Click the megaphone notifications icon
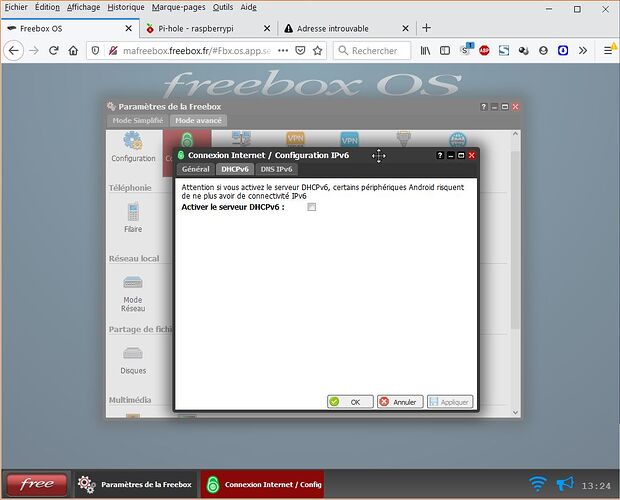Viewport: 620px width, 500px height. (564, 484)
